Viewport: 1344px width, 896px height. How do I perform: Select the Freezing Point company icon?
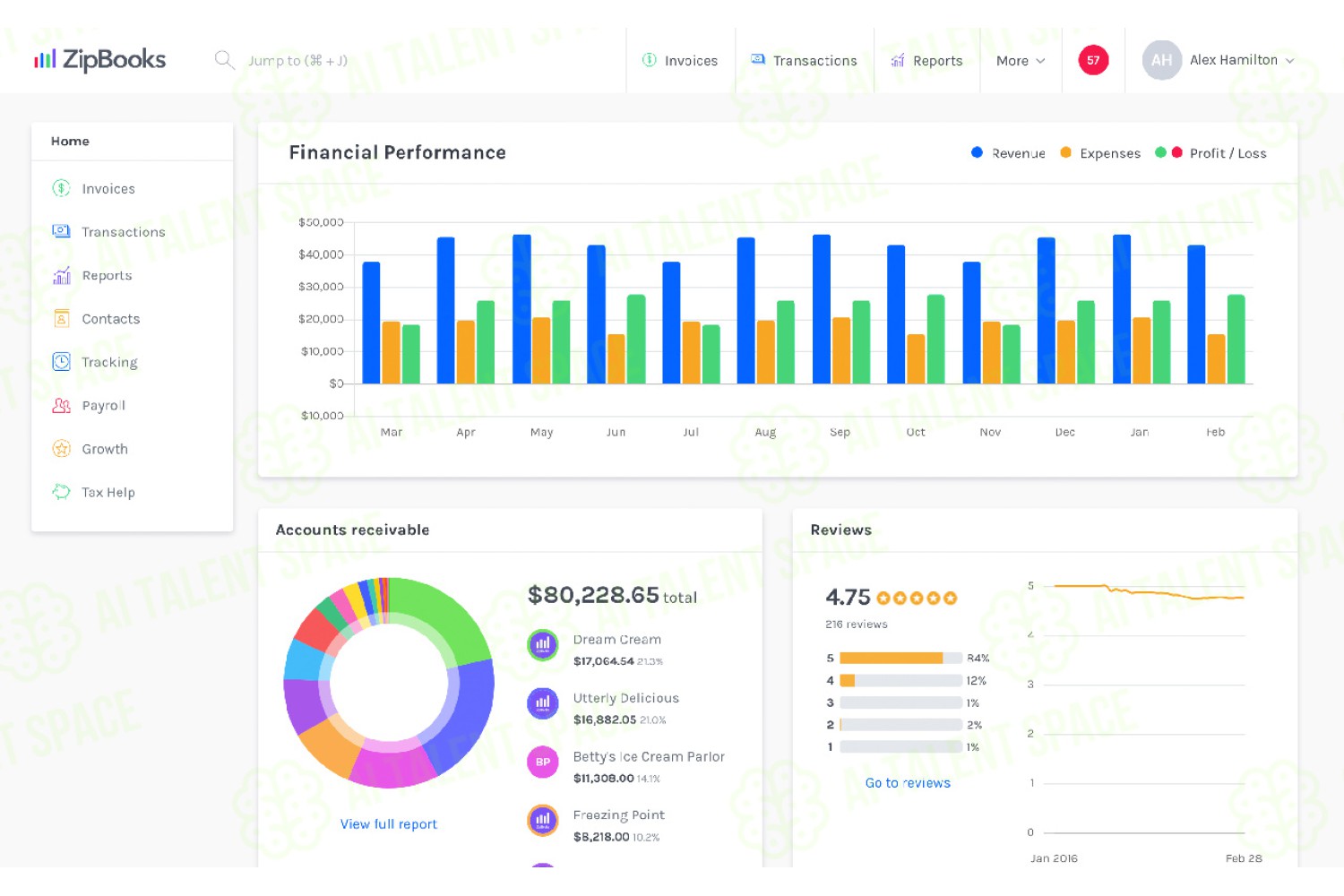point(542,820)
